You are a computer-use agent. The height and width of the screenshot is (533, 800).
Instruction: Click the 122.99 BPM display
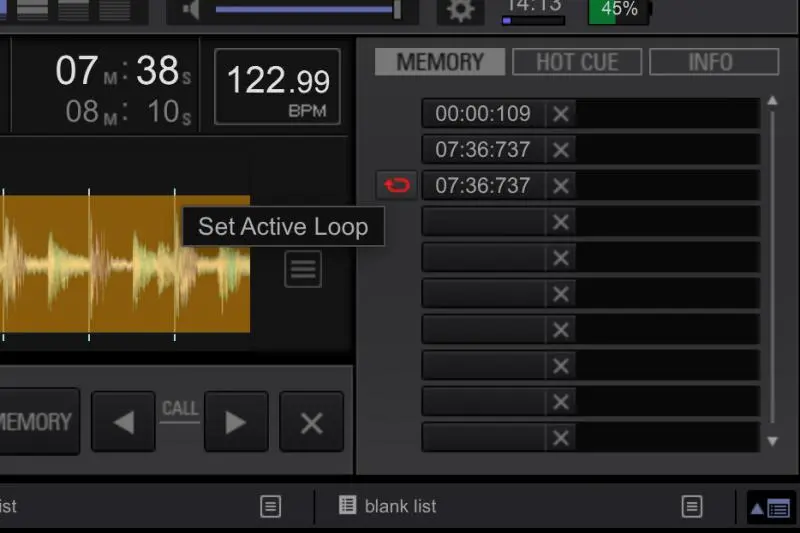click(x=277, y=87)
